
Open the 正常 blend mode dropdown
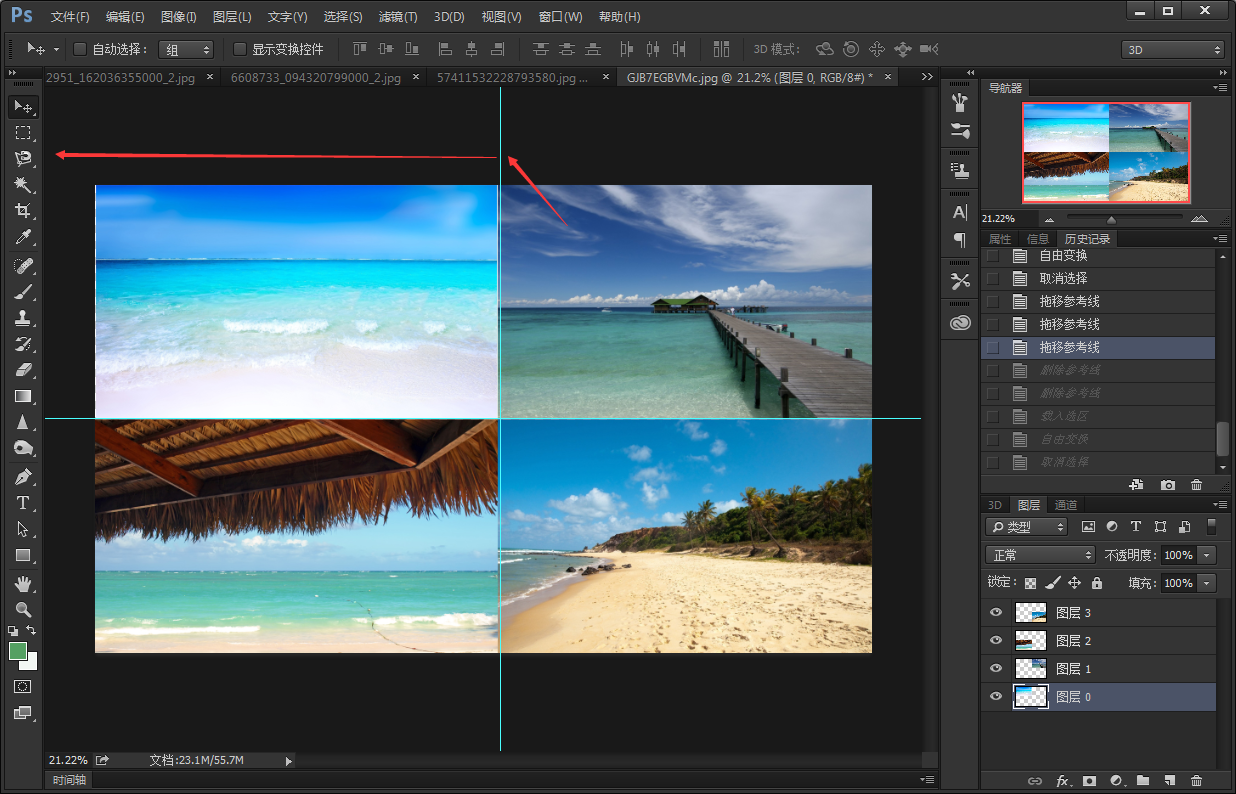pyautogui.click(x=1040, y=555)
